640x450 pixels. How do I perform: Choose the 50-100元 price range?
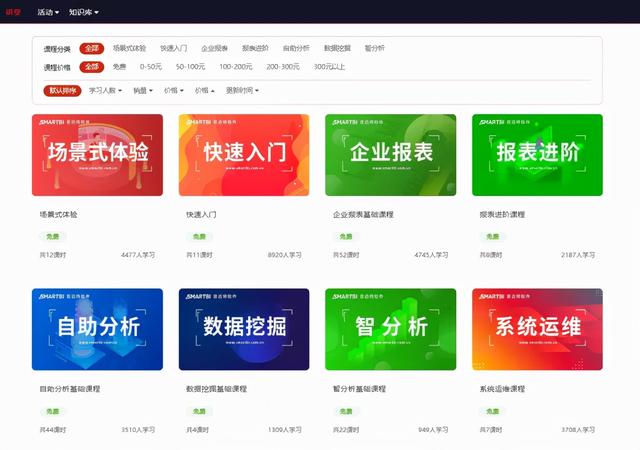[x=190, y=67]
